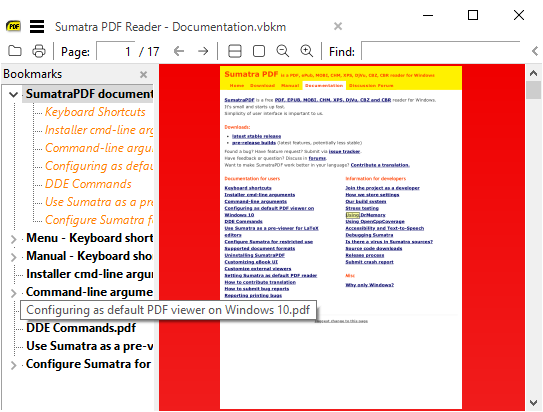The height and width of the screenshot is (412, 543).
Task: Zoom out with the magnifier minus icon
Action: 283,51
